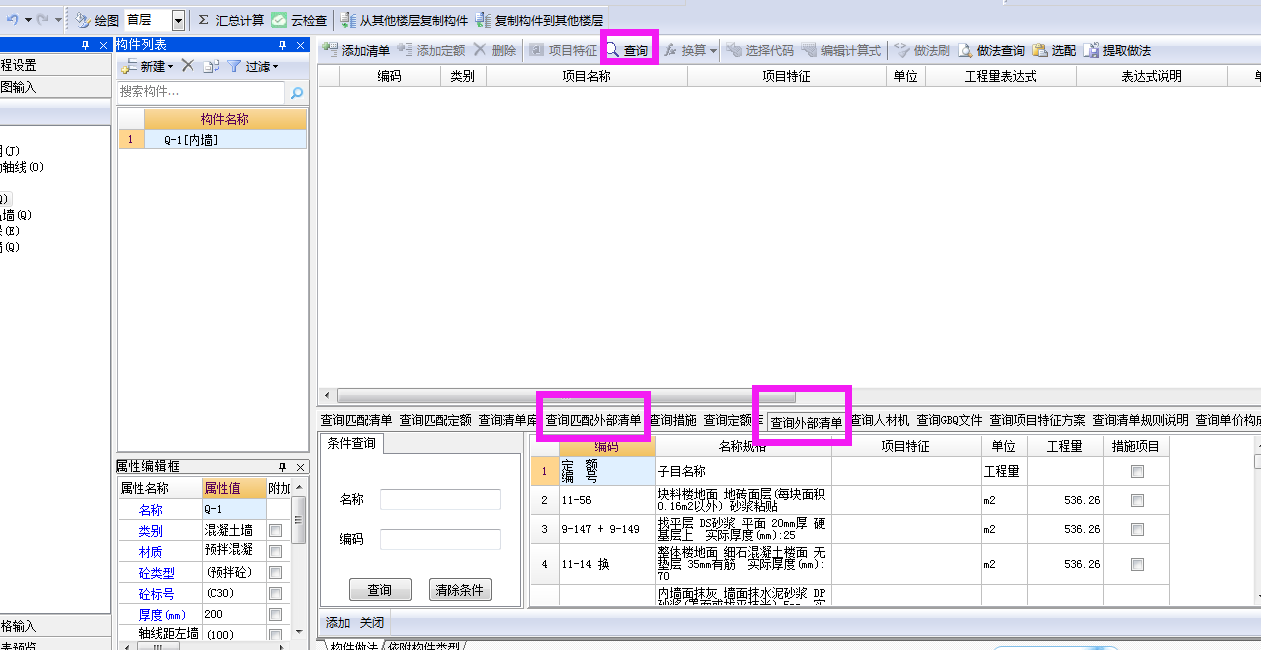Open the 首层 floor dropdown
The width and height of the screenshot is (1261, 650).
(178, 20)
